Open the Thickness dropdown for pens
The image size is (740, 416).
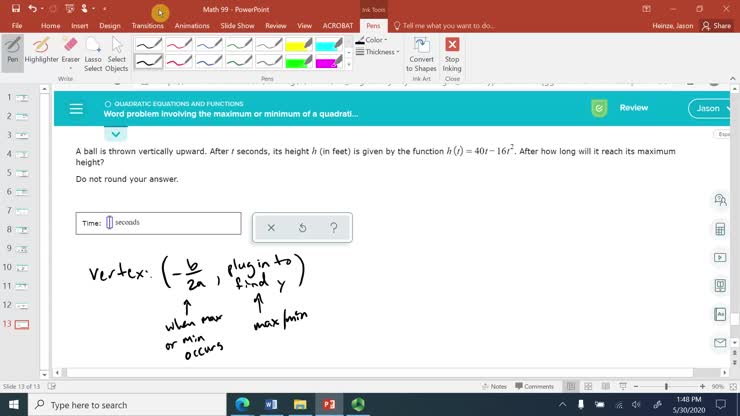[x=378, y=52]
